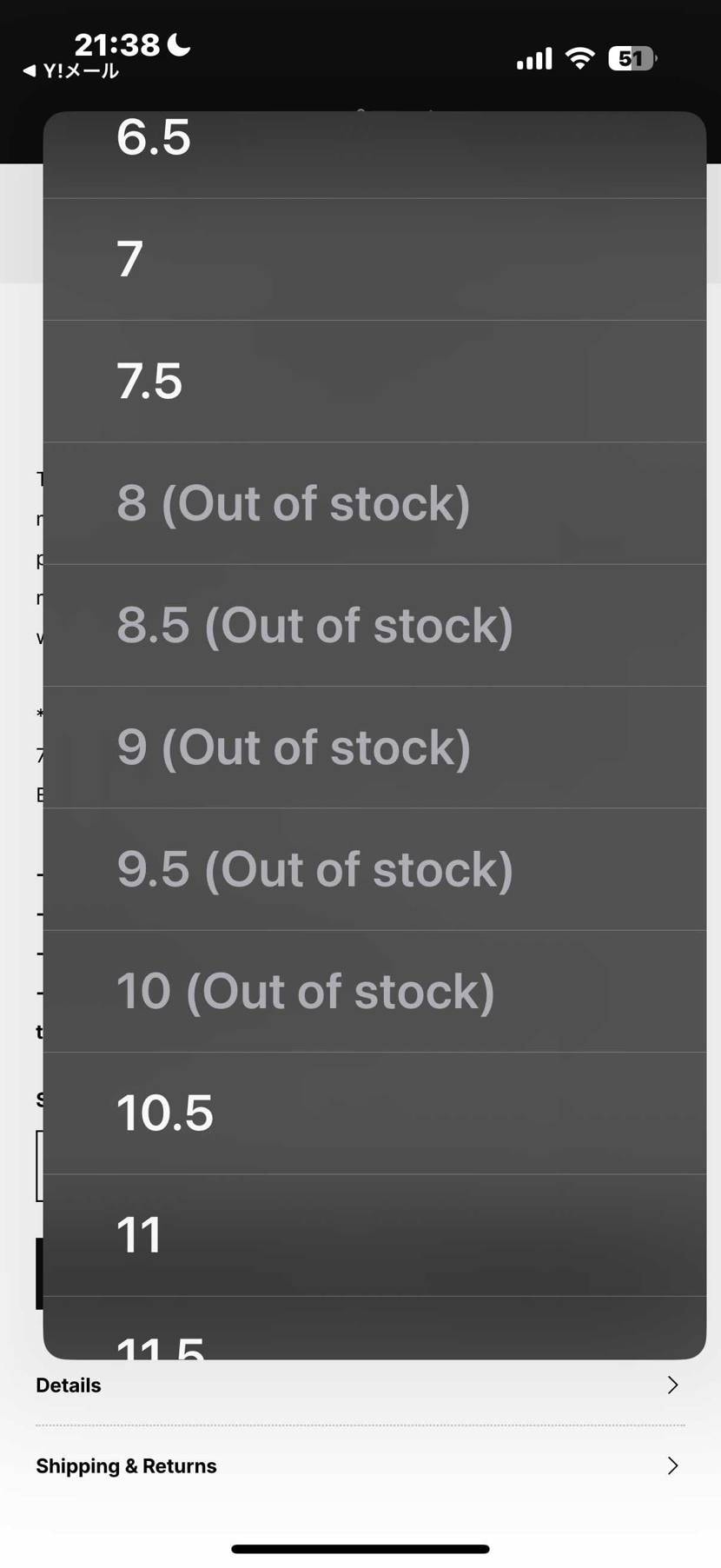
Task: Return to Y!メール via back arrow
Action: pos(69,71)
